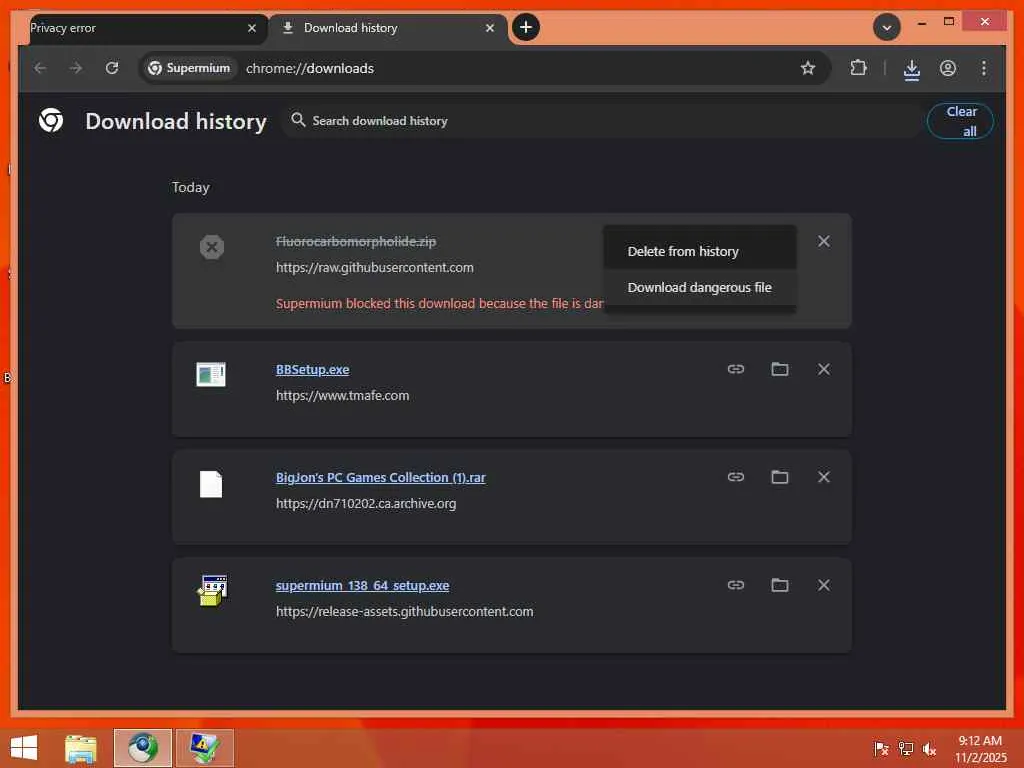The width and height of the screenshot is (1024, 768).
Task: Click the https://raw.githubusercontent.com source text
Action: coord(375,268)
